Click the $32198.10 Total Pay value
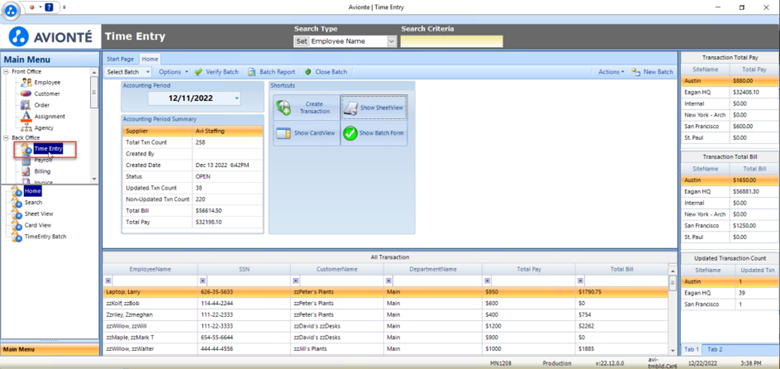The image size is (780, 369). point(209,222)
